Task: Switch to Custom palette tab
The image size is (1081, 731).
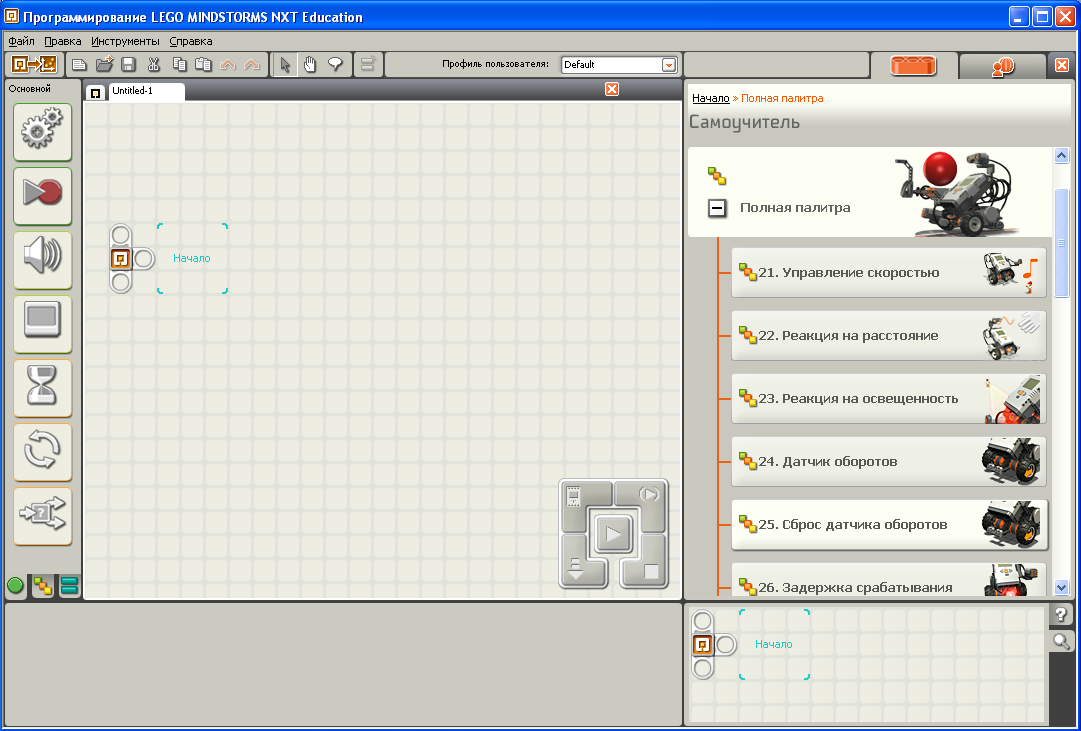Action: coord(70,587)
